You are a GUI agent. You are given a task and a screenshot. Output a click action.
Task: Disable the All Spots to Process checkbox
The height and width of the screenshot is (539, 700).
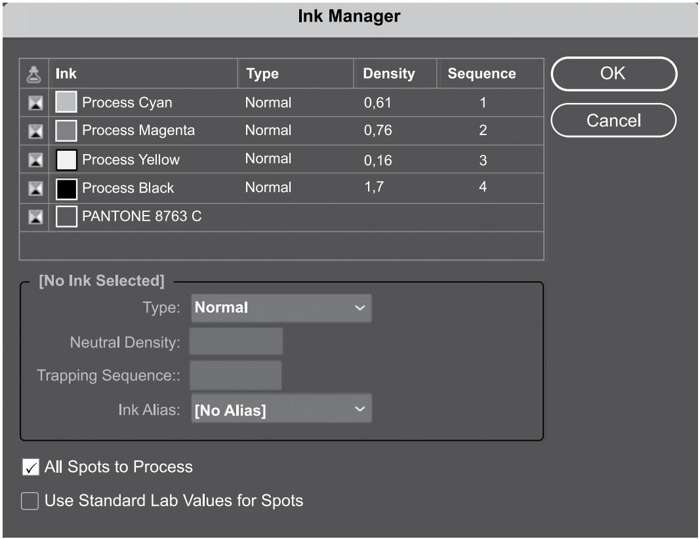coord(31,467)
